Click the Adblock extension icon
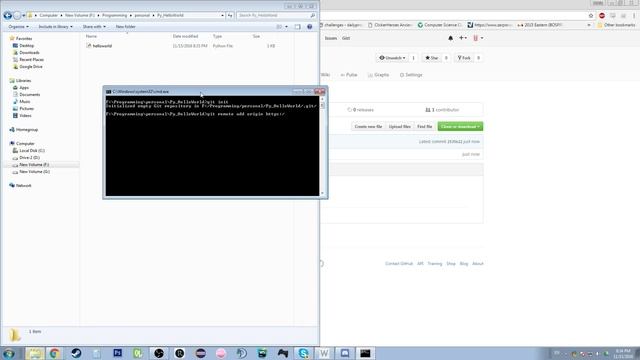This screenshot has height=360, width=640. coord(602,16)
